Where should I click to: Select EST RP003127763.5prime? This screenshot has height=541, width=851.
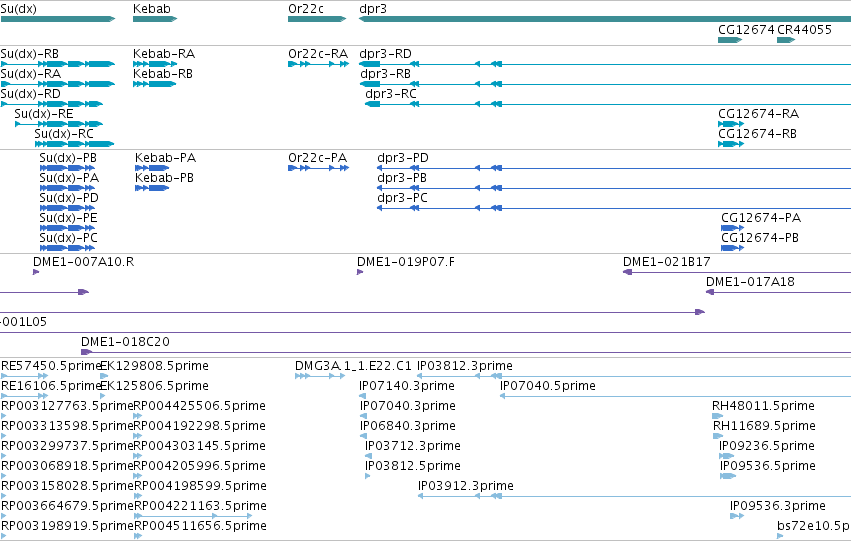pos(4,416)
